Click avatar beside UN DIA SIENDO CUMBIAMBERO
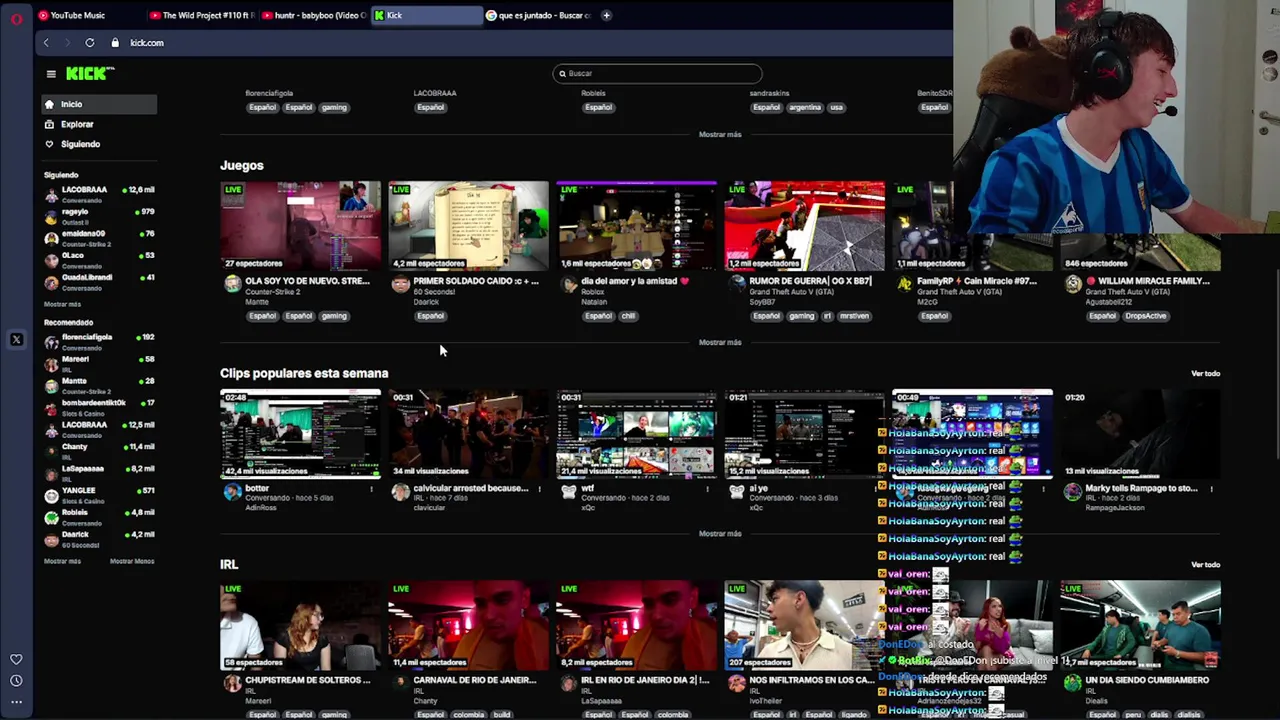Image resolution: width=1280 pixels, height=720 pixels. click(x=1073, y=683)
